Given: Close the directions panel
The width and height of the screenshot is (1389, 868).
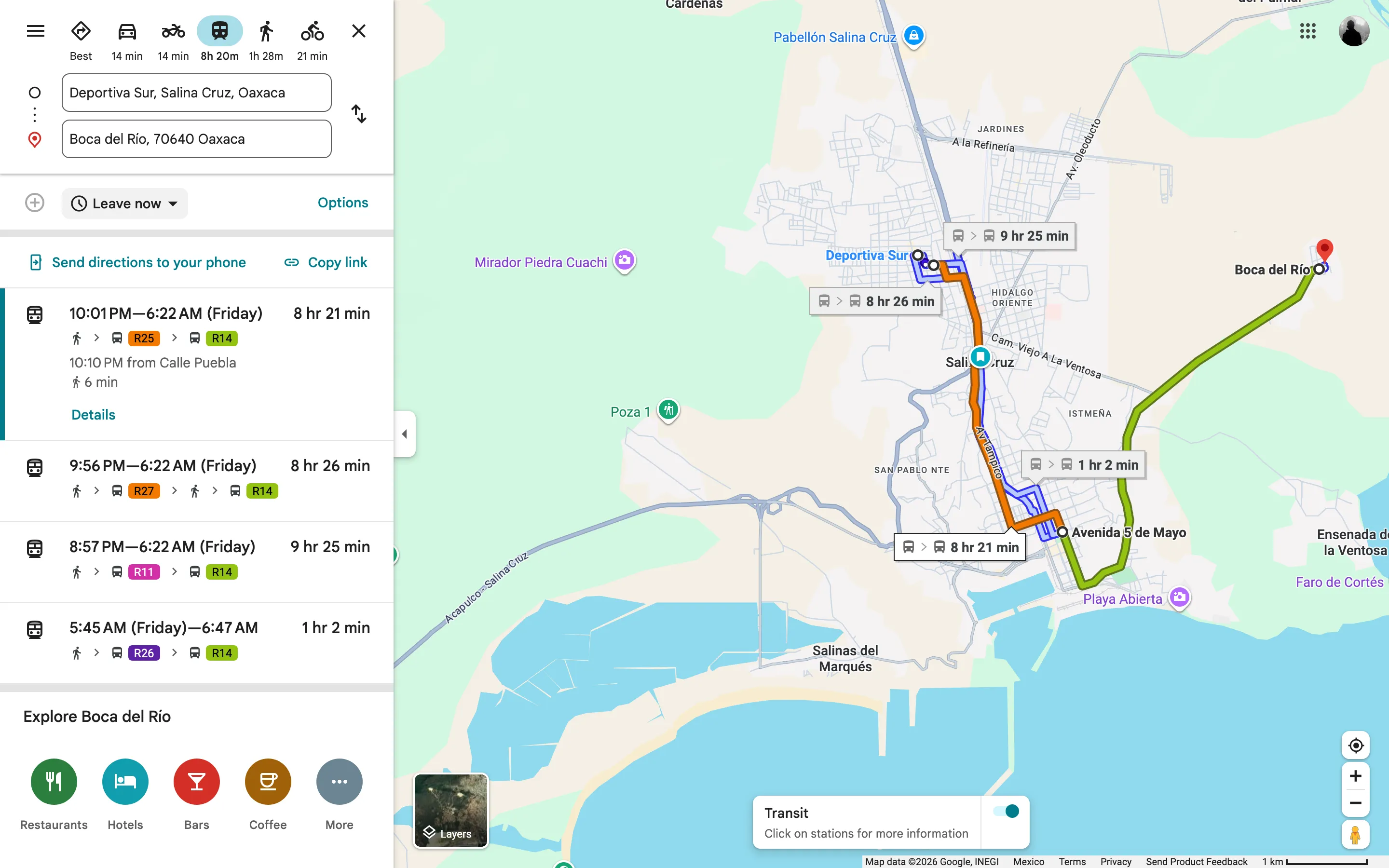Looking at the screenshot, I should coord(359,31).
